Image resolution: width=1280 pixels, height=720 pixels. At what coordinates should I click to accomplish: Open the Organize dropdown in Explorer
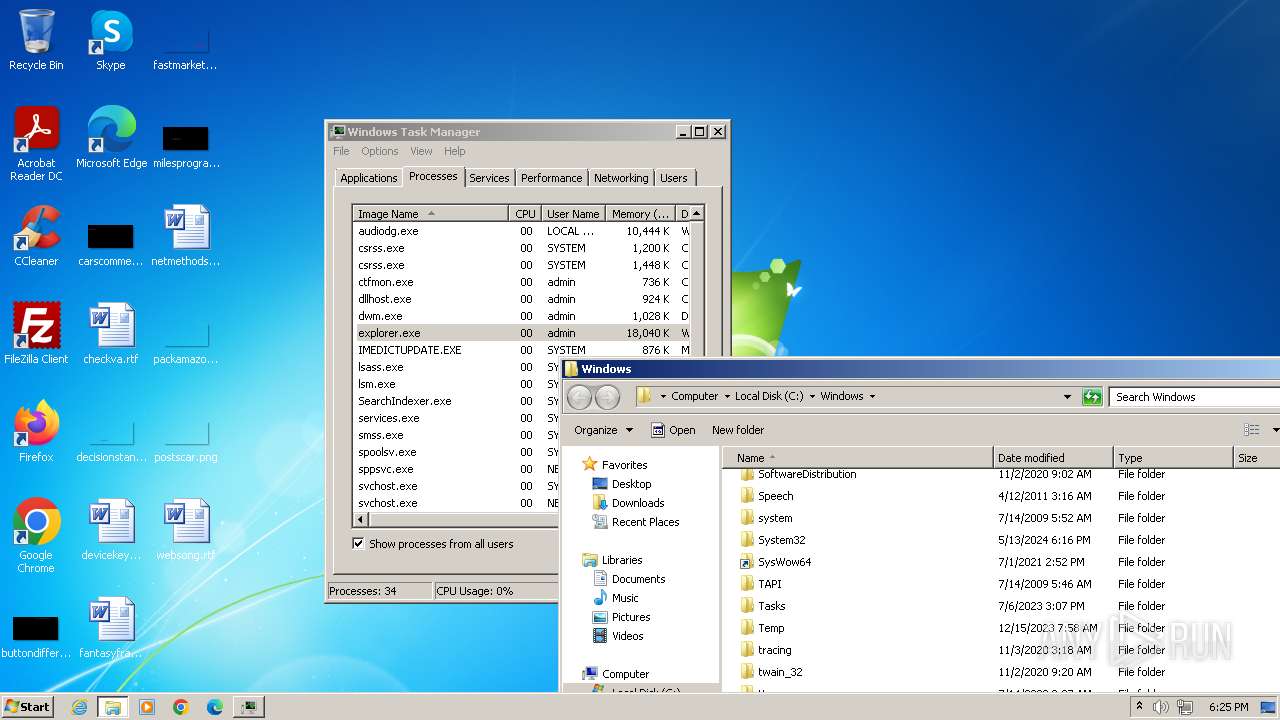[603, 430]
